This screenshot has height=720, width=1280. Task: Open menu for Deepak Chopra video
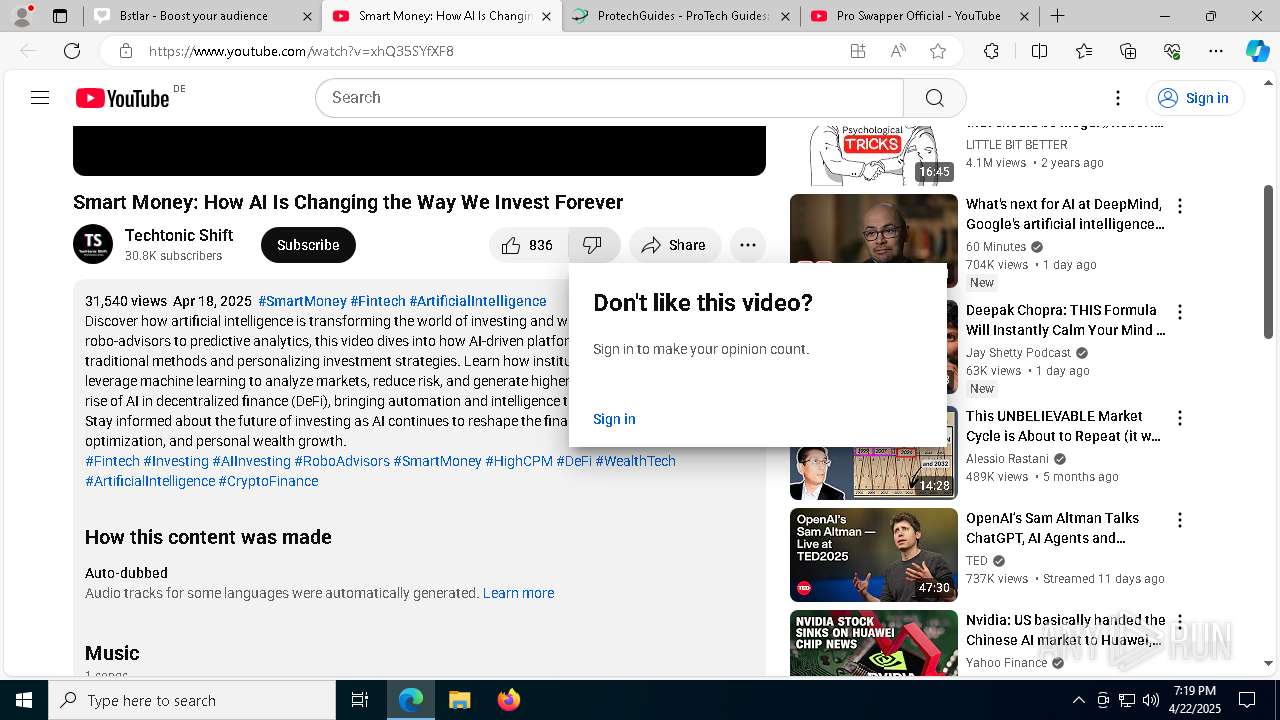pos(1180,312)
